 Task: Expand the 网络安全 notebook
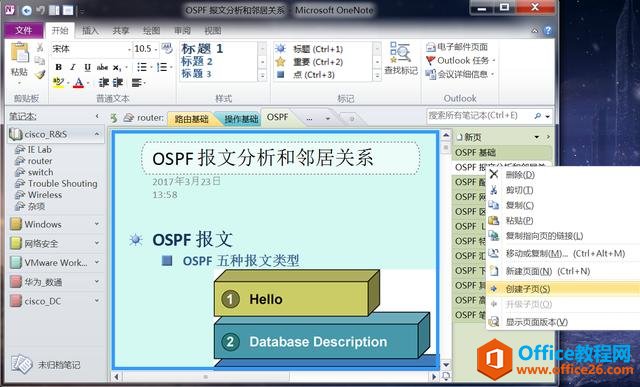point(97,243)
